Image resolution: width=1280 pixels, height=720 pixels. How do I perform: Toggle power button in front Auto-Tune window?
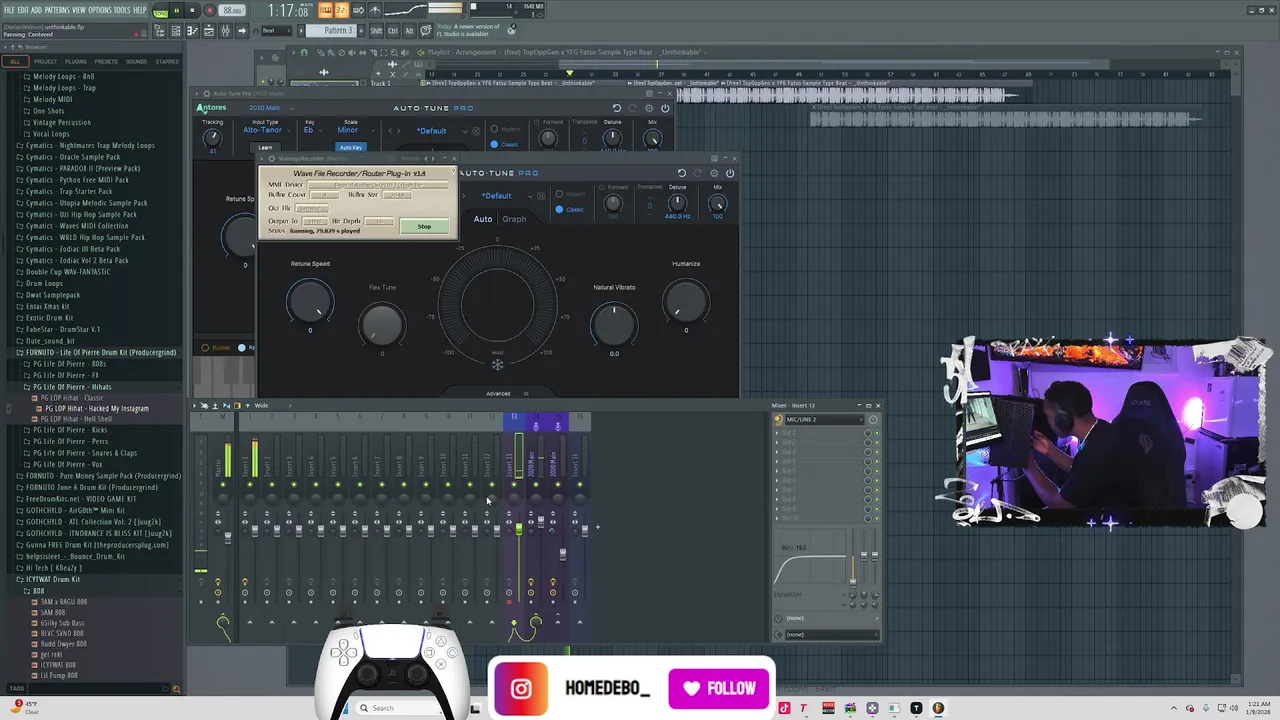730,173
